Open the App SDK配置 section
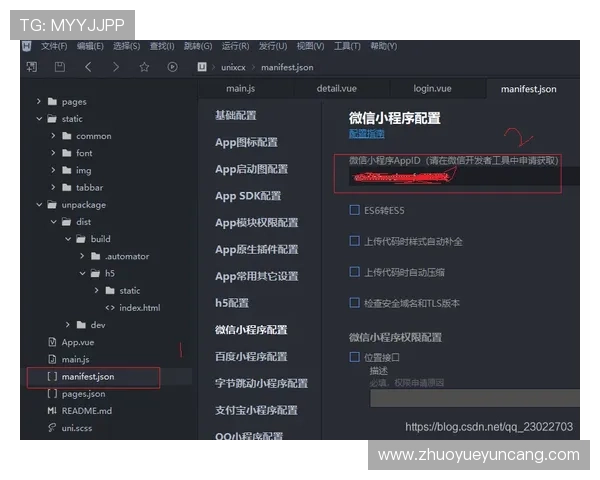600x480 pixels. 248,196
